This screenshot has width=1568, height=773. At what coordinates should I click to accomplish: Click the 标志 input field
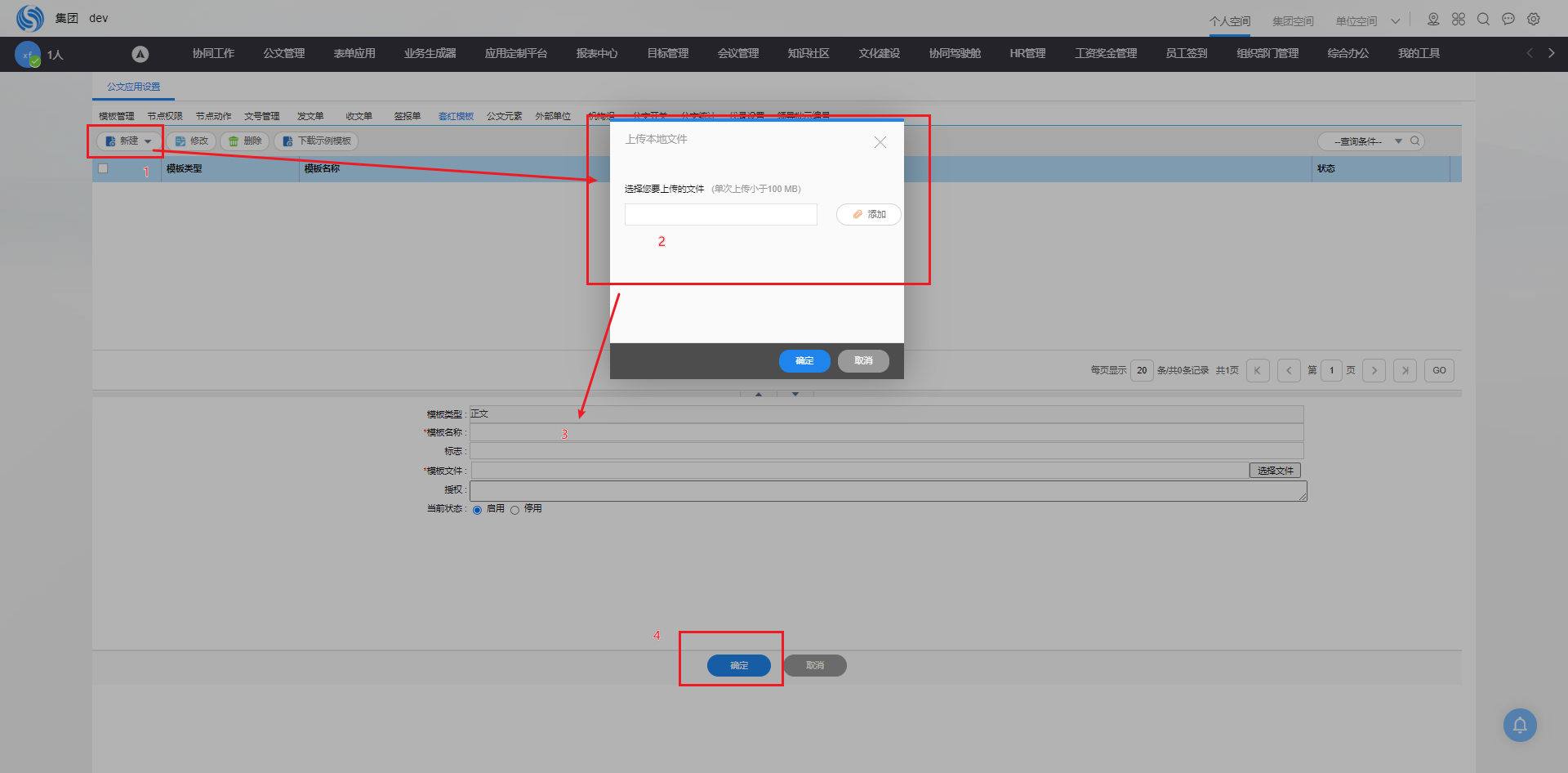click(887, 451)
